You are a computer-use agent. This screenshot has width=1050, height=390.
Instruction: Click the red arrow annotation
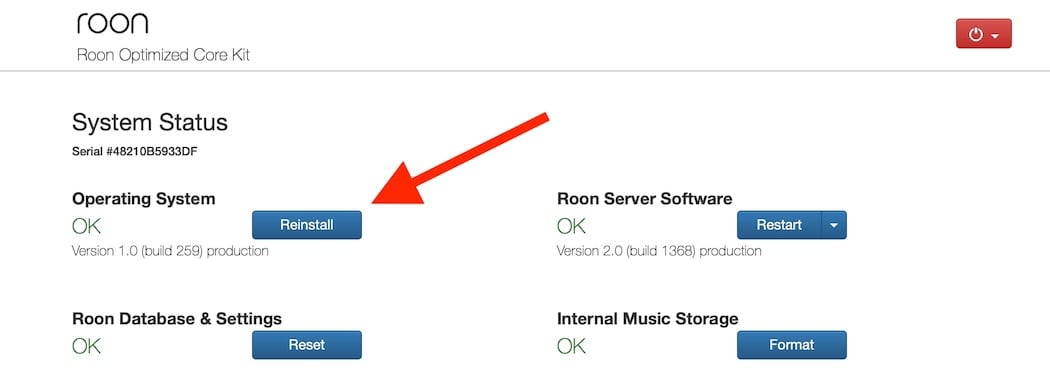[461, 158]
